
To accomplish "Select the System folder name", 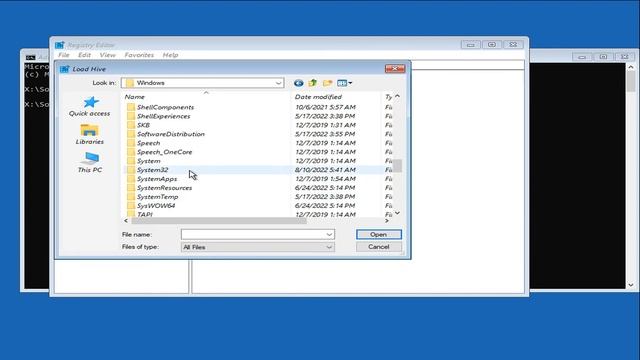I will click(x=149, y=161).
